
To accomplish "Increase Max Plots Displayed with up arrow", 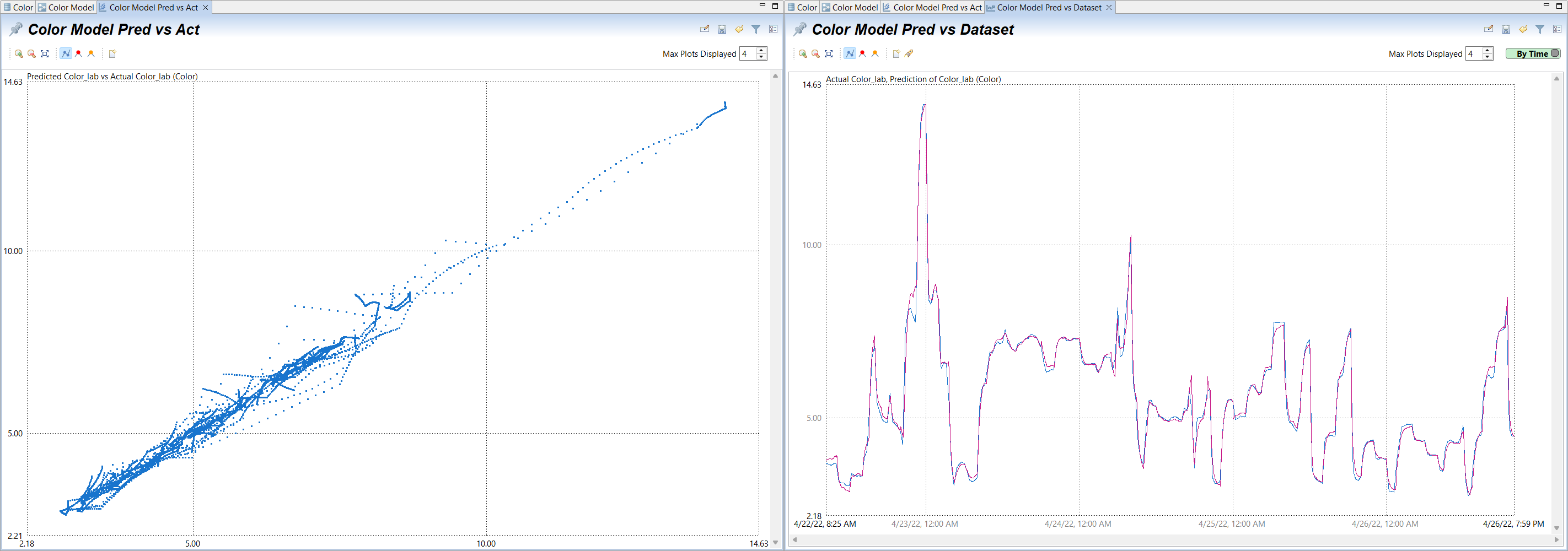I will (x=760, y=51).
